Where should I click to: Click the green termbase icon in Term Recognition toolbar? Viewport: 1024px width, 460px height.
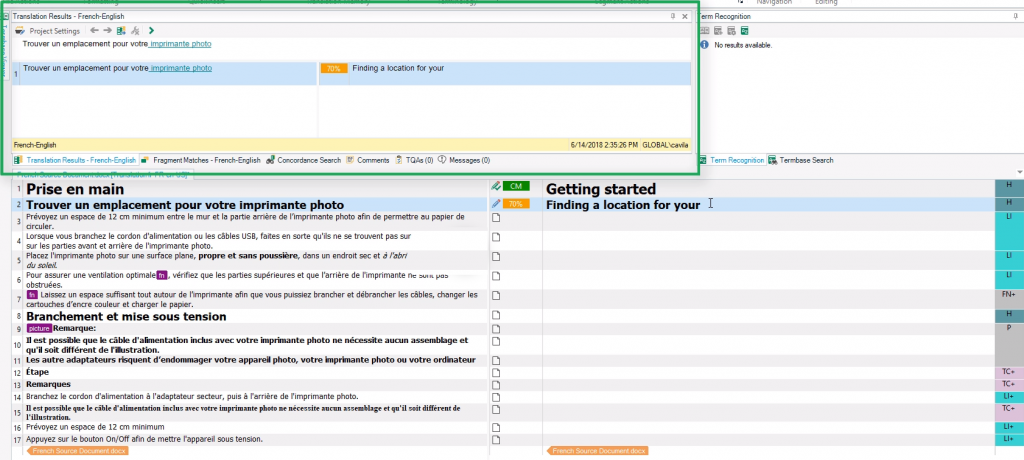click(744, 31)
